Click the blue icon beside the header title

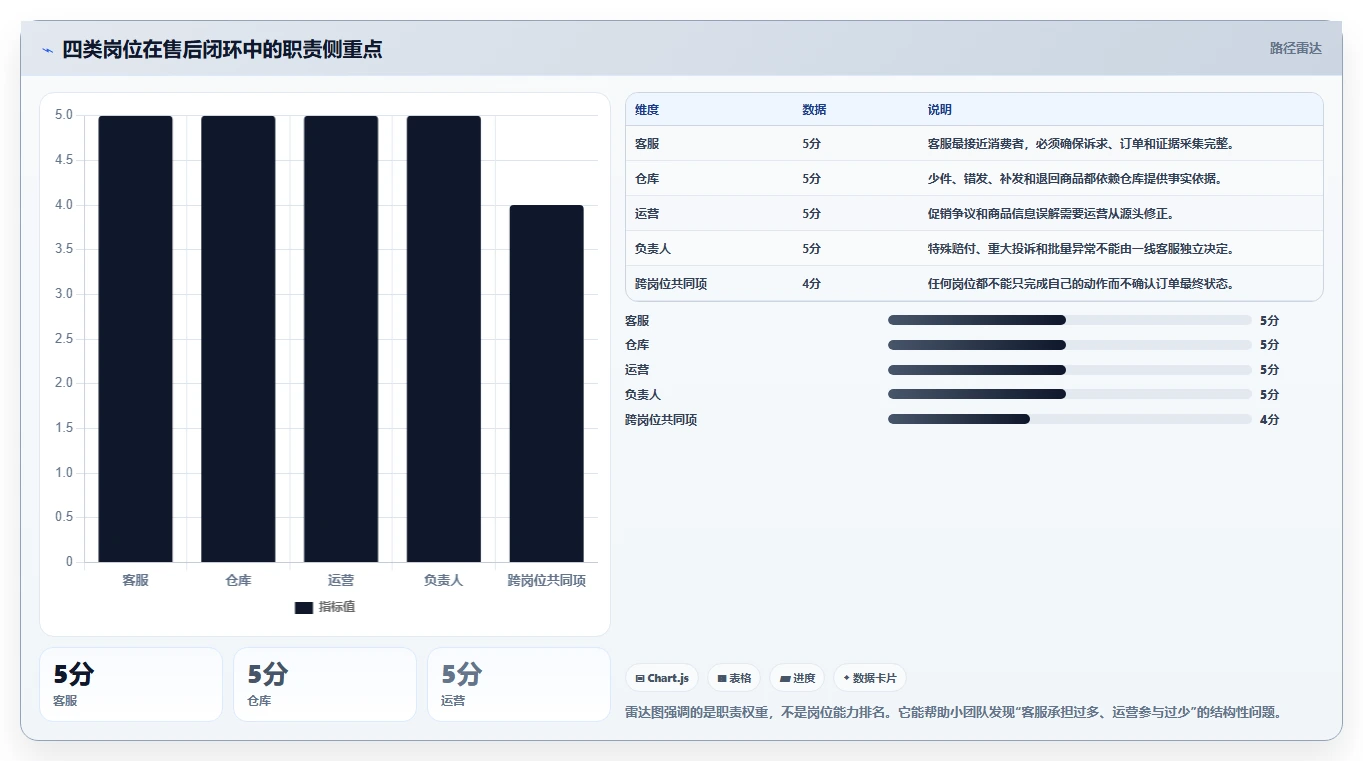tap(47, 50)
